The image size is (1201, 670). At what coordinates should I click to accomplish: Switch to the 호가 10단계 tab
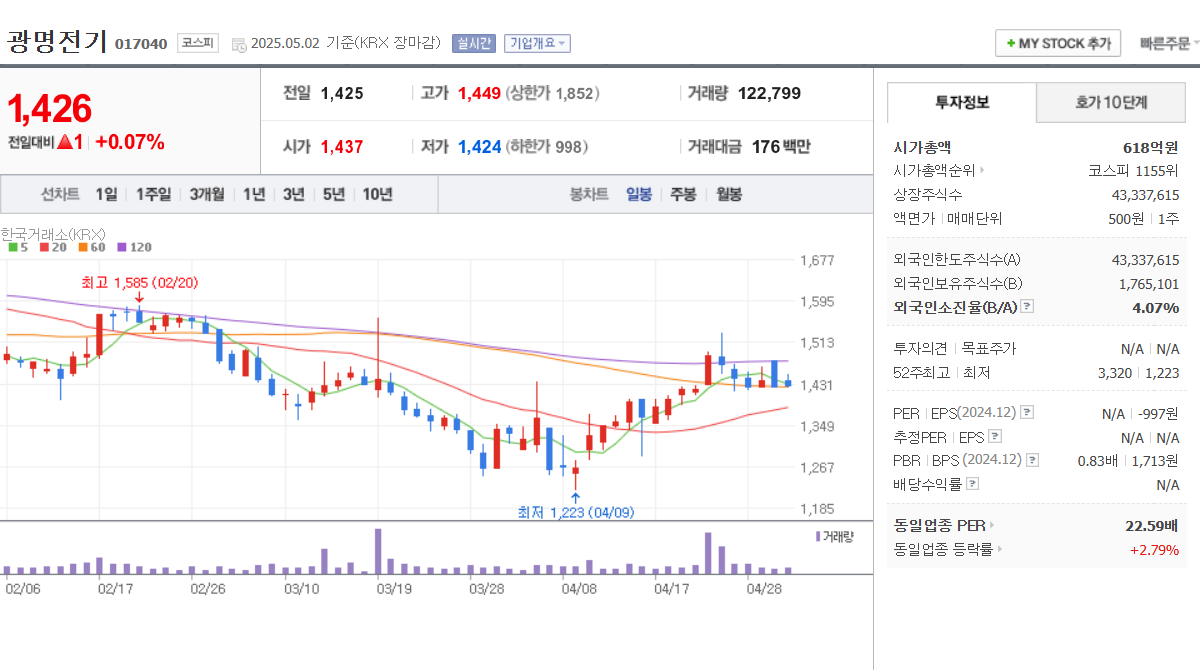coord(1110,103)
